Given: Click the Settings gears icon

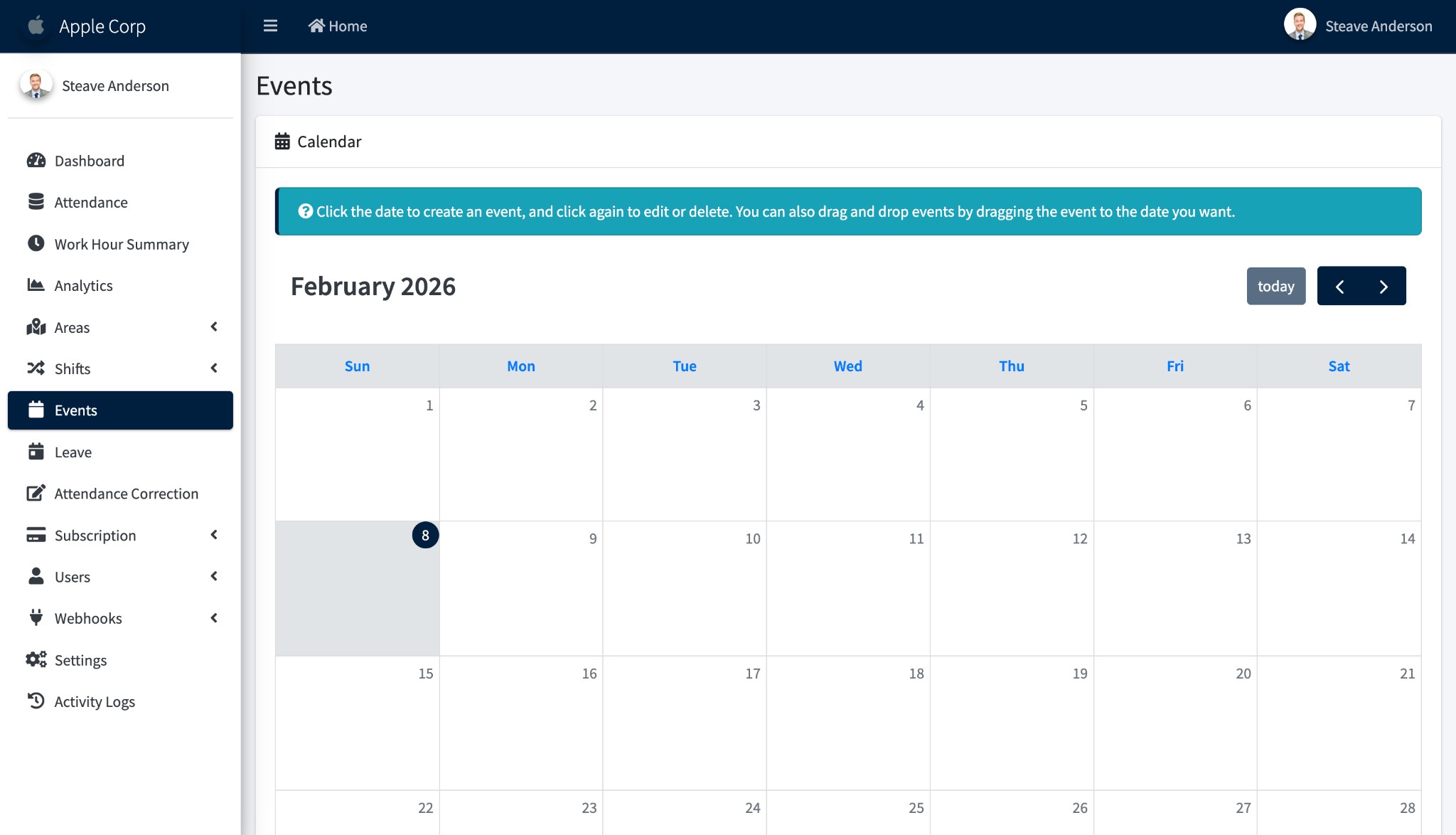Looking at the screenshot, I should tap(36, 660).
